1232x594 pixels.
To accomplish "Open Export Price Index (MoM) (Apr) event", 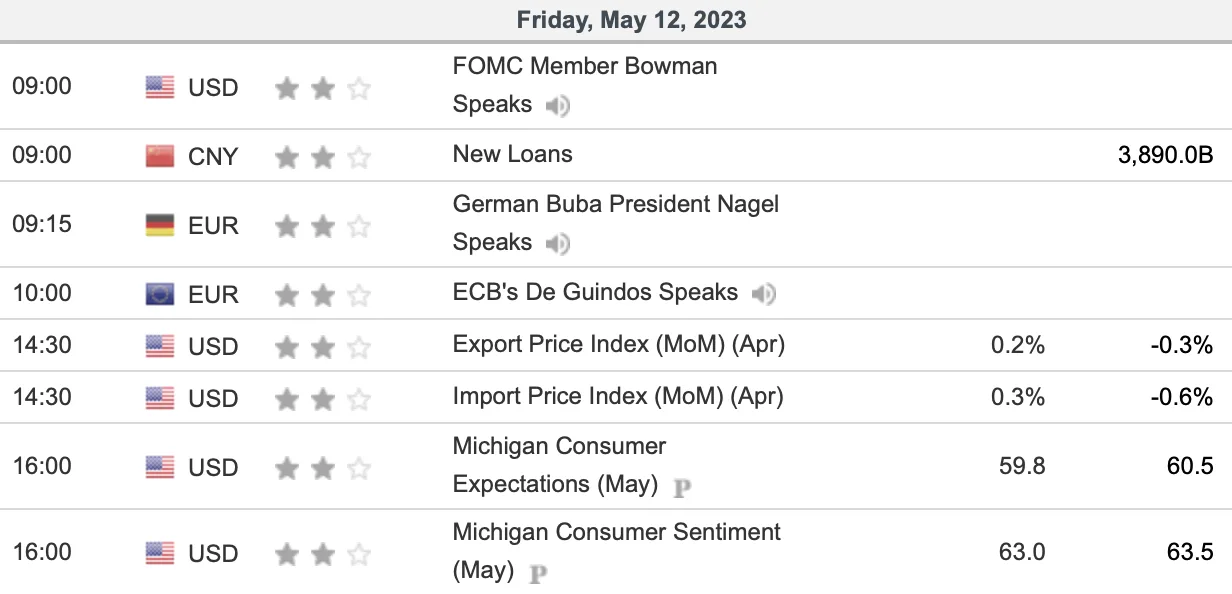I will (619, 345).
